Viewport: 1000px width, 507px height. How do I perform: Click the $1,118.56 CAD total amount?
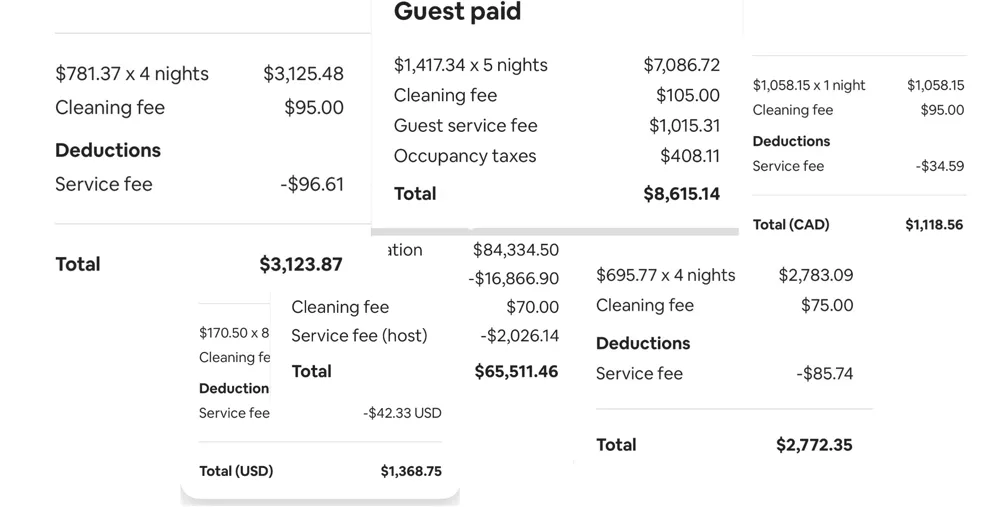pos(934,224)
